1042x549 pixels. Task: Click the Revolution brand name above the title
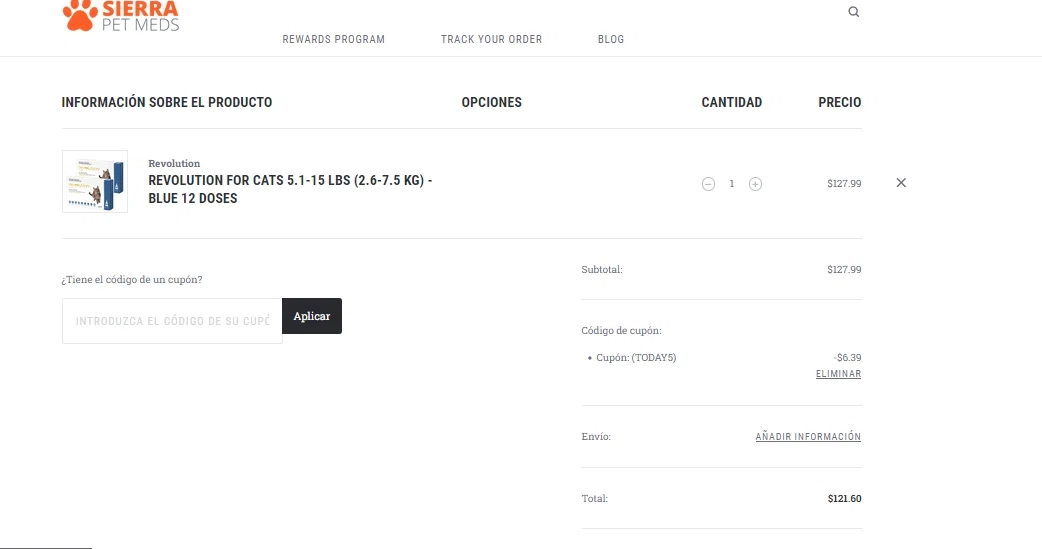174,163
